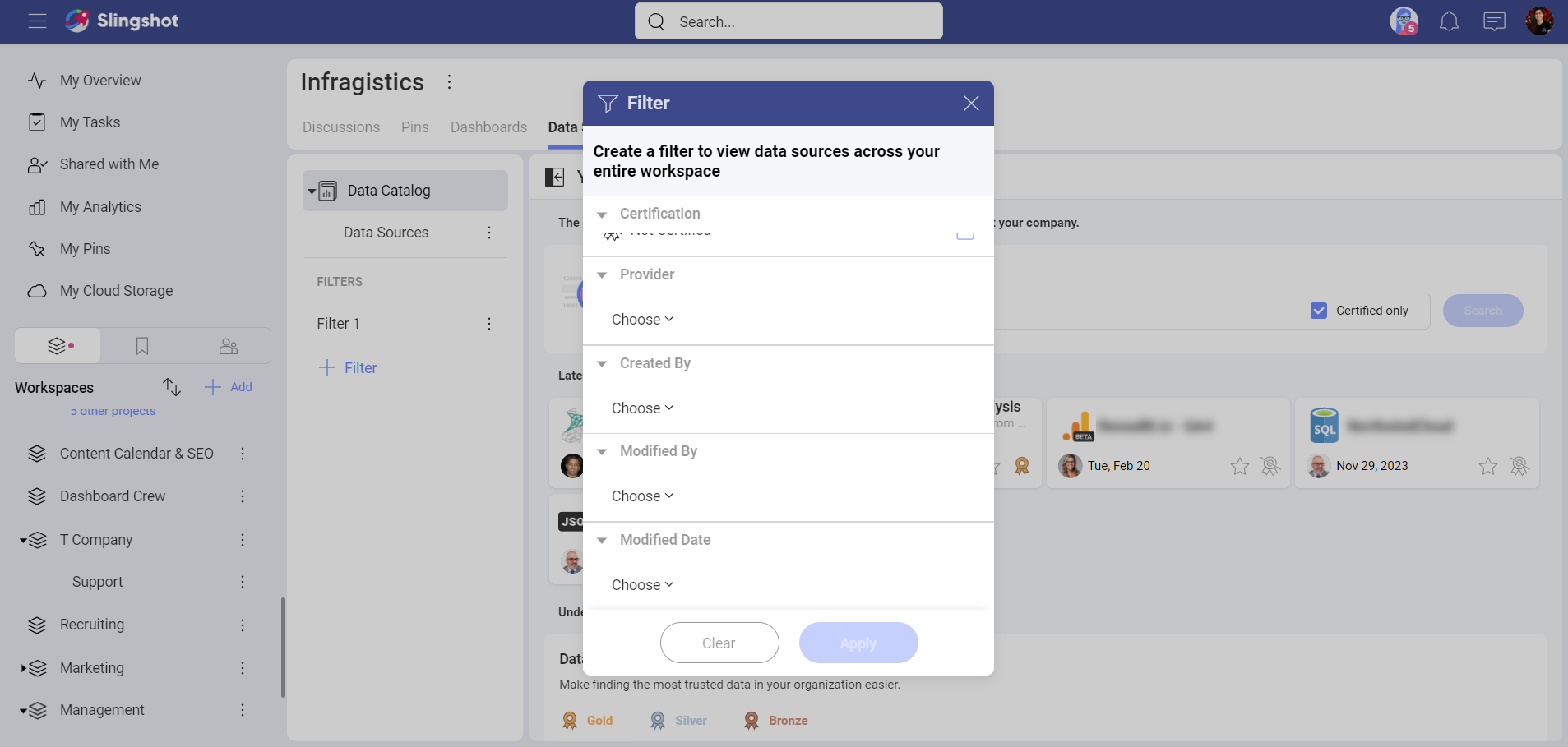The image size is (1568, 747).
Task: Open My Cloud Storage
Action: click(116, 291)
